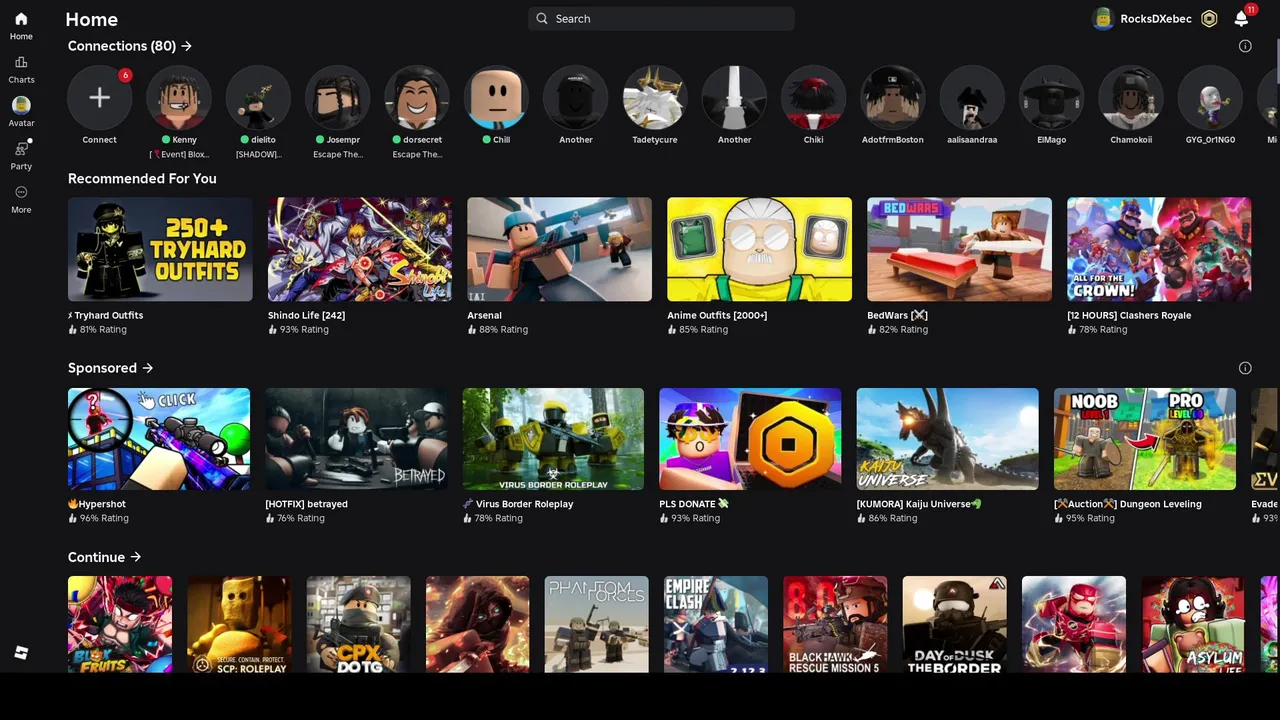This screenshot has width=1280, height=720.
Task: Click the Robux hexagon icon
Action: pos(1209,18)
